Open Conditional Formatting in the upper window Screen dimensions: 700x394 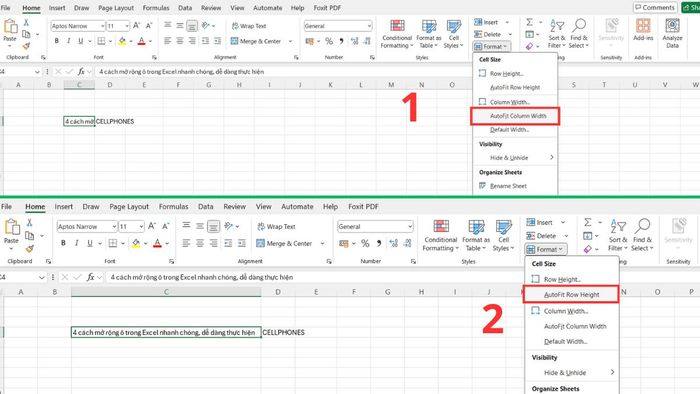[x=397, y=34]
